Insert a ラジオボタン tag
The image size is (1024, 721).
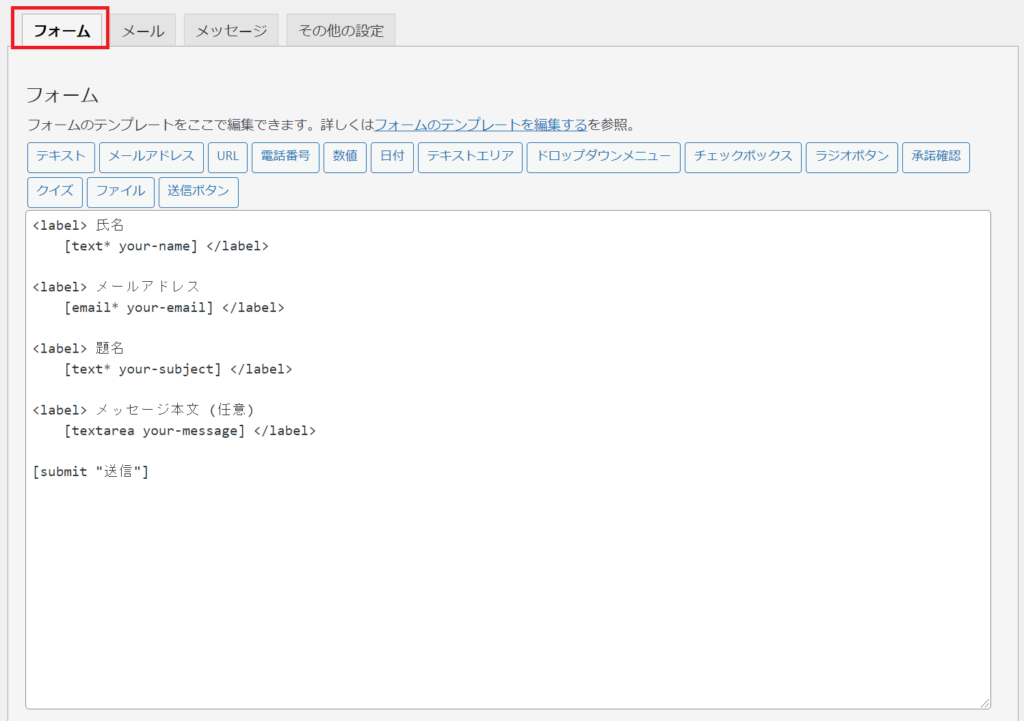[x=852, y=157]
